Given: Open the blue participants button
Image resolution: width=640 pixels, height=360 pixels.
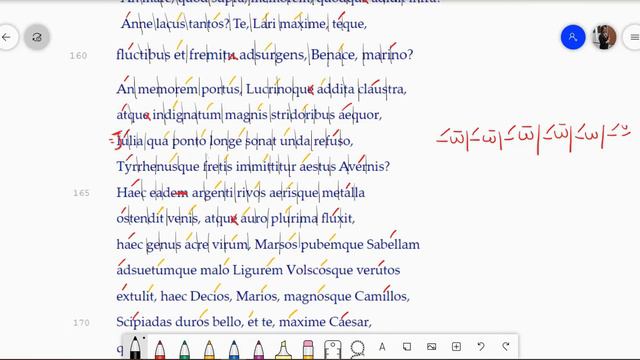Looking at the screenshot, I should [573, 37].
